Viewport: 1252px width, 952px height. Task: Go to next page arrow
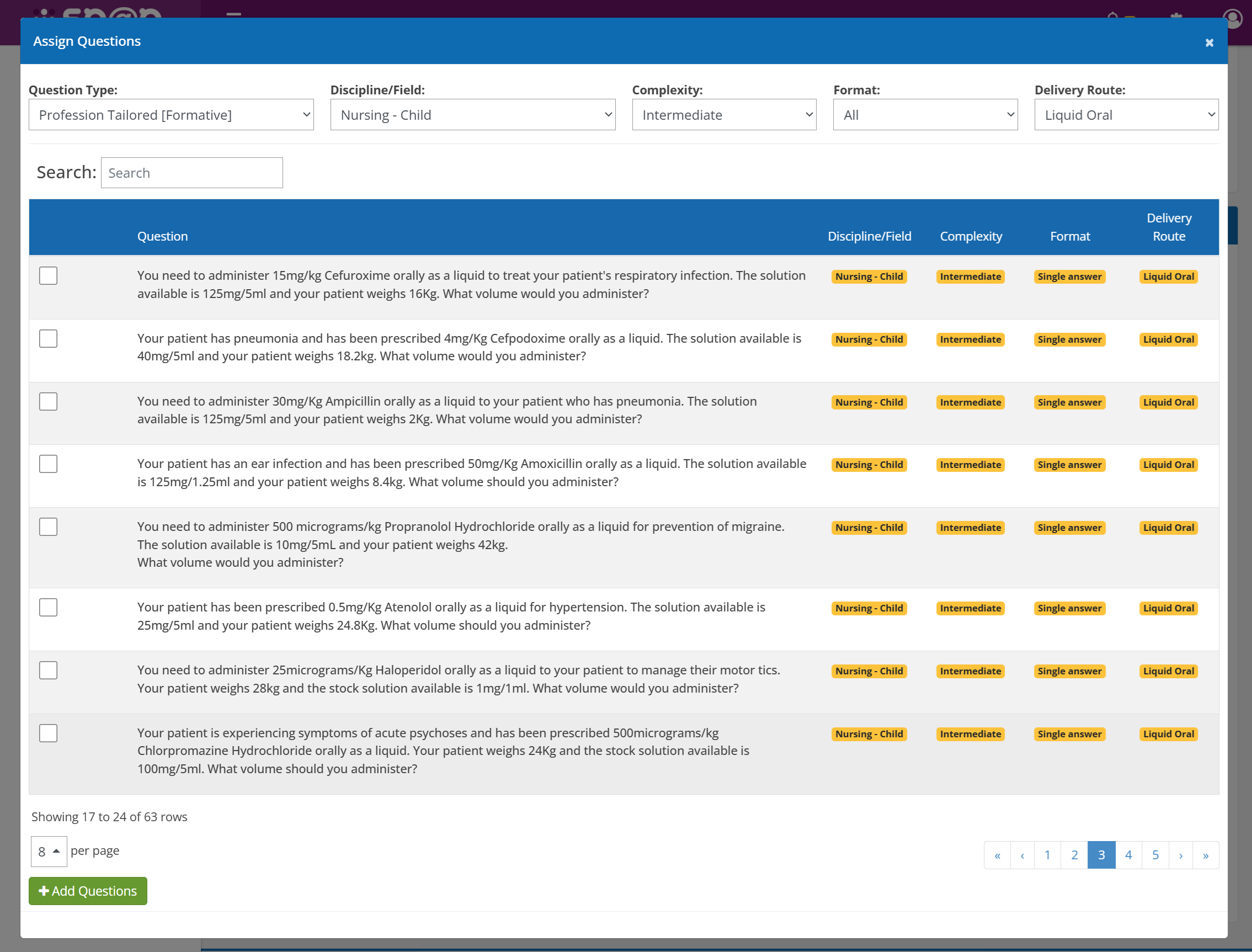(x=1181, y=855)
